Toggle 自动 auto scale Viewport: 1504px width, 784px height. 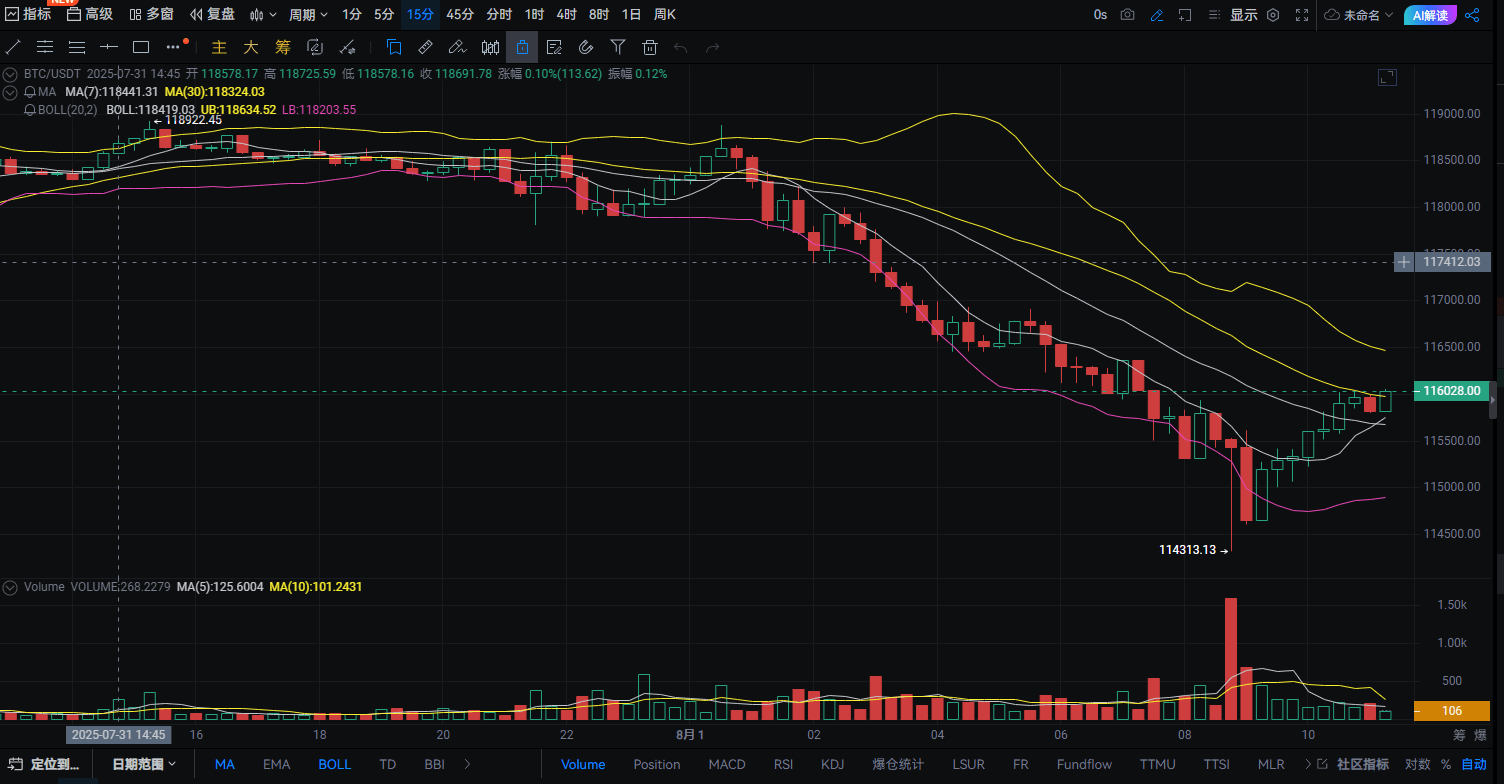tap(1474, 764)
